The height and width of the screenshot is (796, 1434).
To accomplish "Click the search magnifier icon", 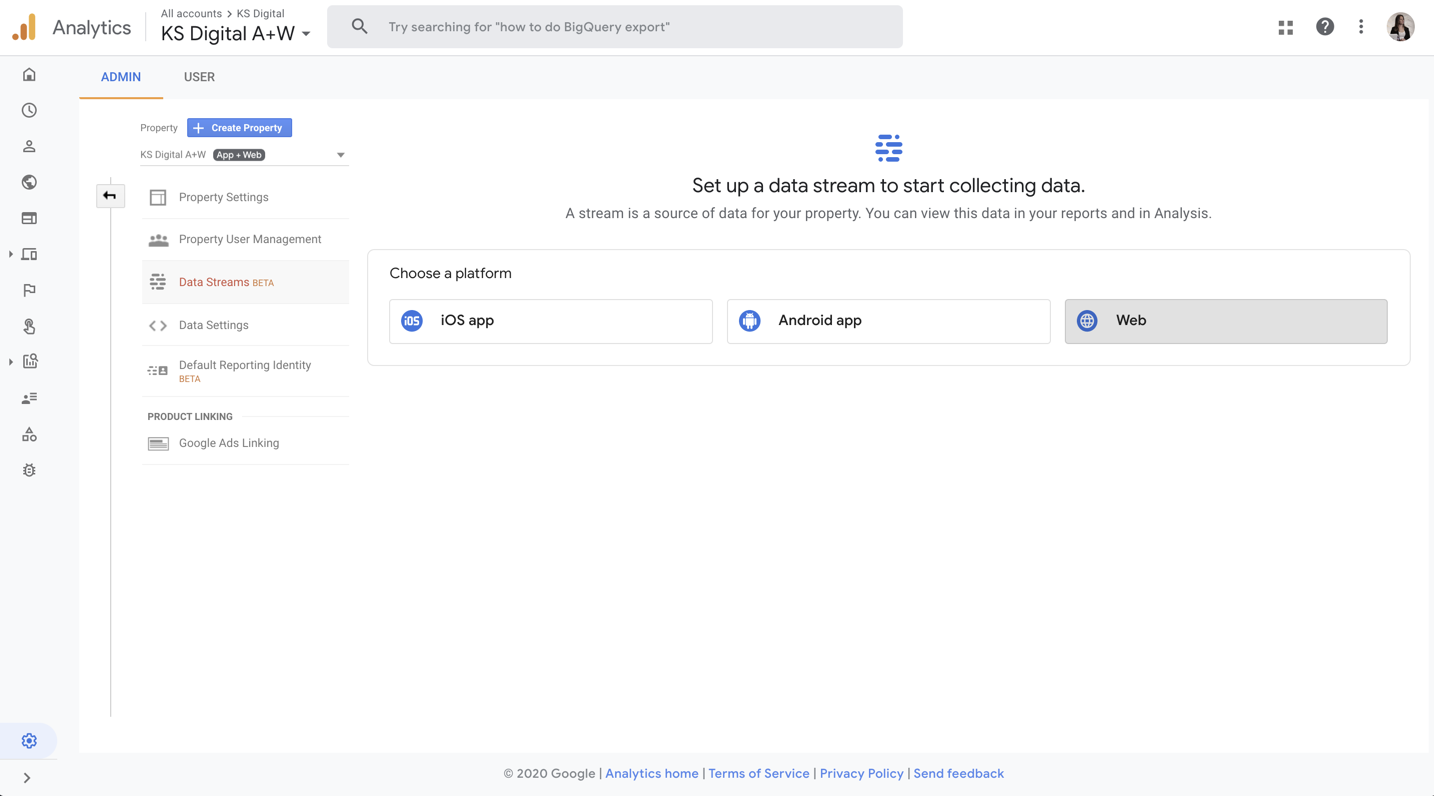I will [359, 27].
